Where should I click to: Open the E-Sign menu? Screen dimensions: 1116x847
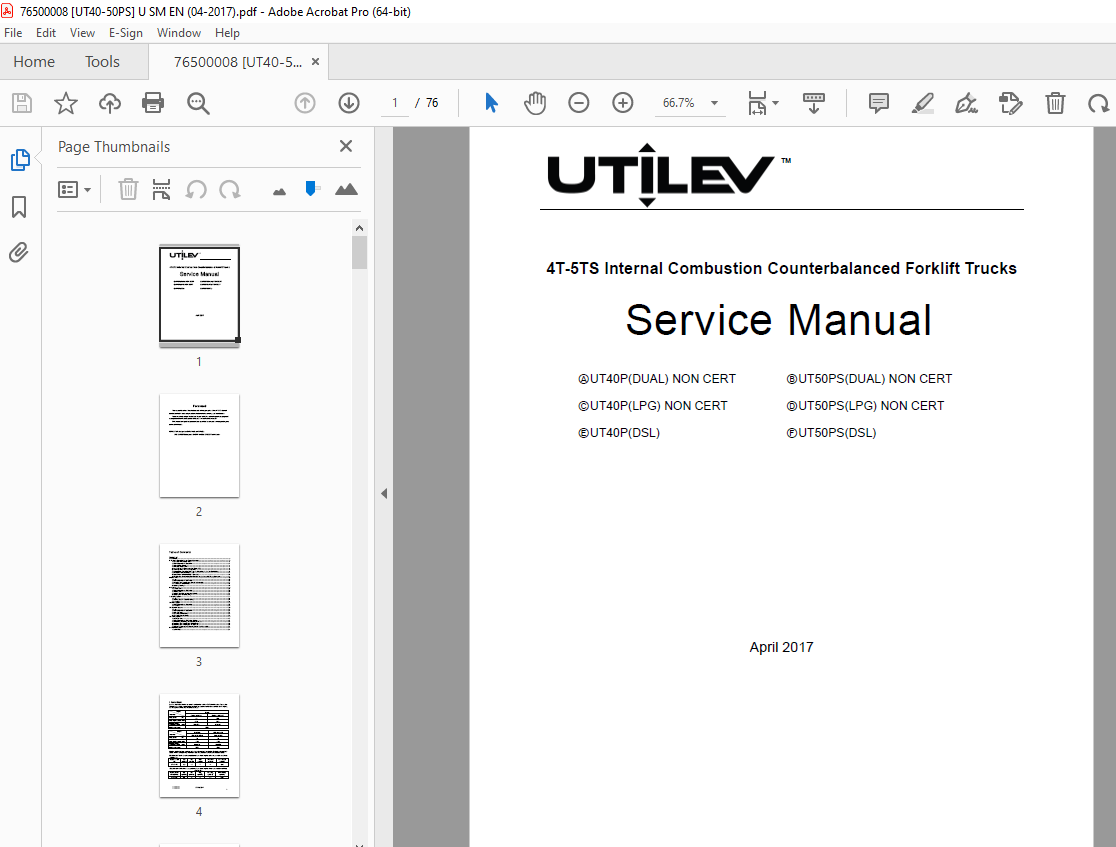point(125,33)
